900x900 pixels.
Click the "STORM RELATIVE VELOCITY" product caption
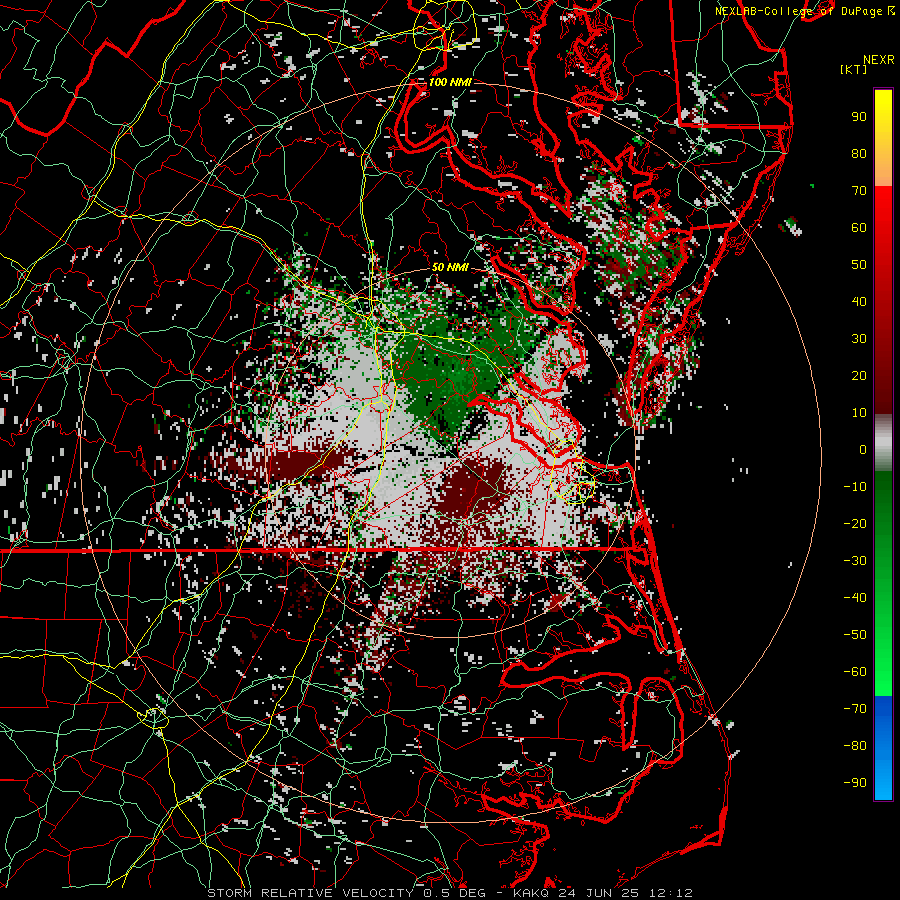coord(310,893)
